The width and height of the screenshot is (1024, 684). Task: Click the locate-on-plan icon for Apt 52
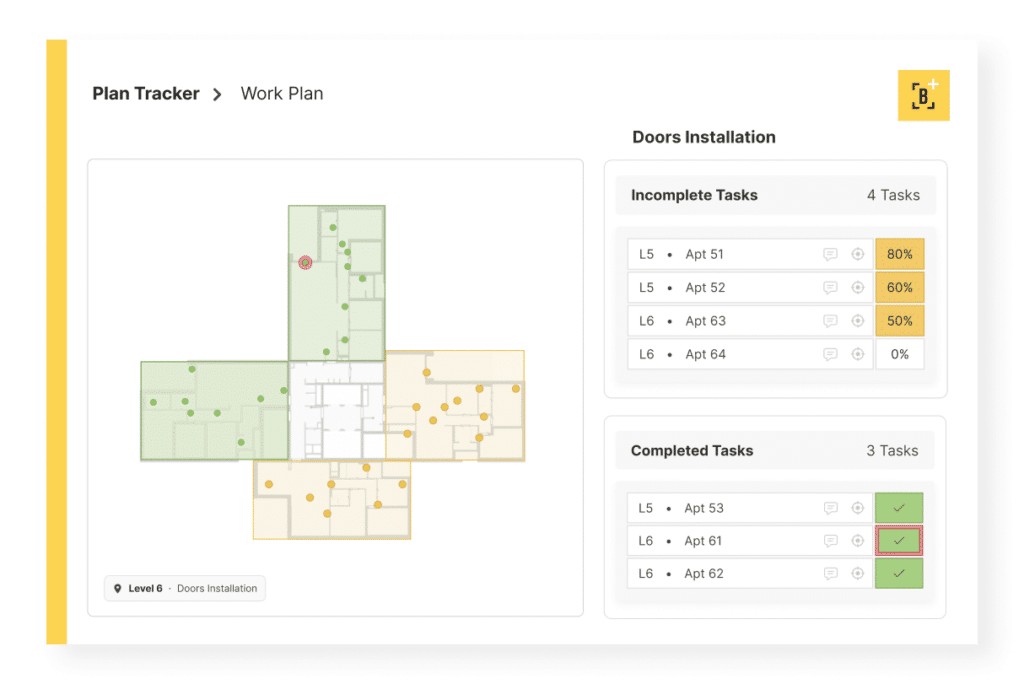[x=857, y=287]
